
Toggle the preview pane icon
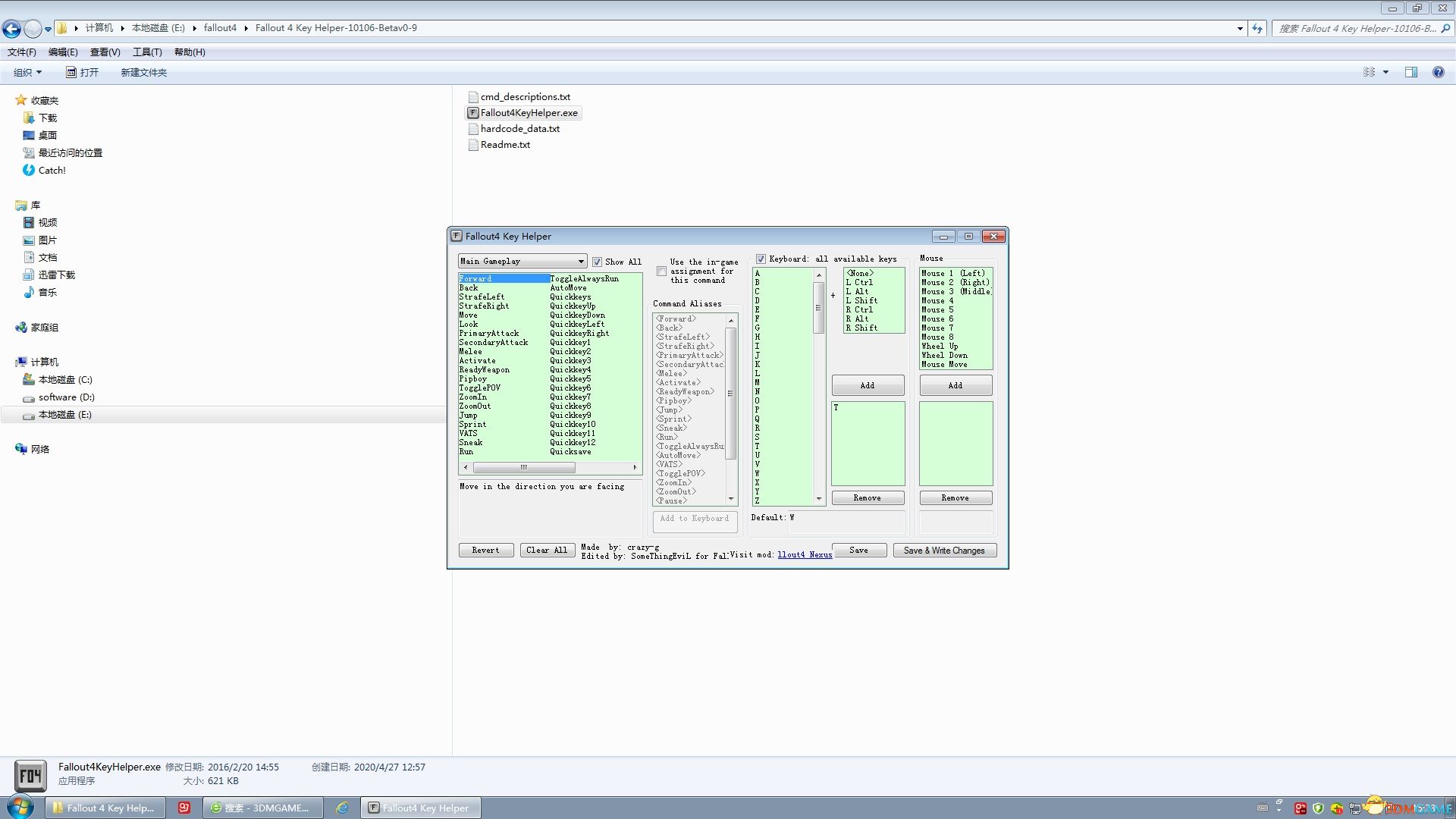1410,72
